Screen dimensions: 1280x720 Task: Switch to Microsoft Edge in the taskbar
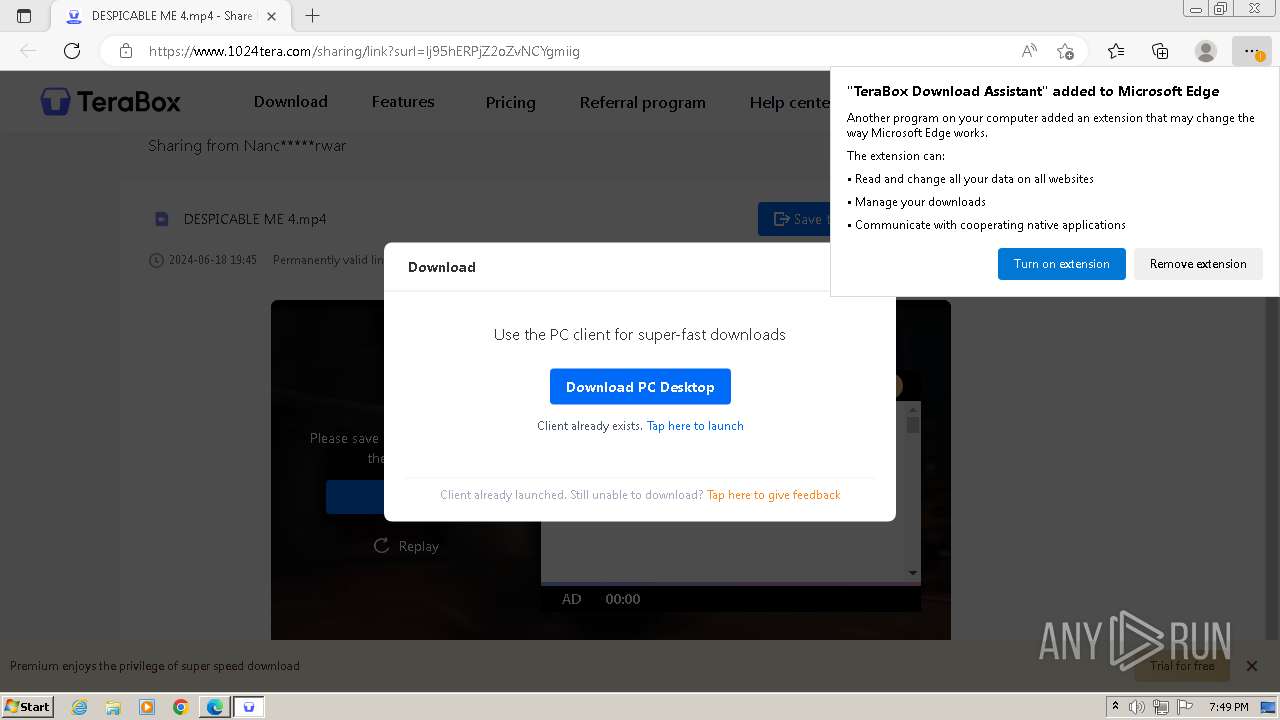[x=215, y=707]
